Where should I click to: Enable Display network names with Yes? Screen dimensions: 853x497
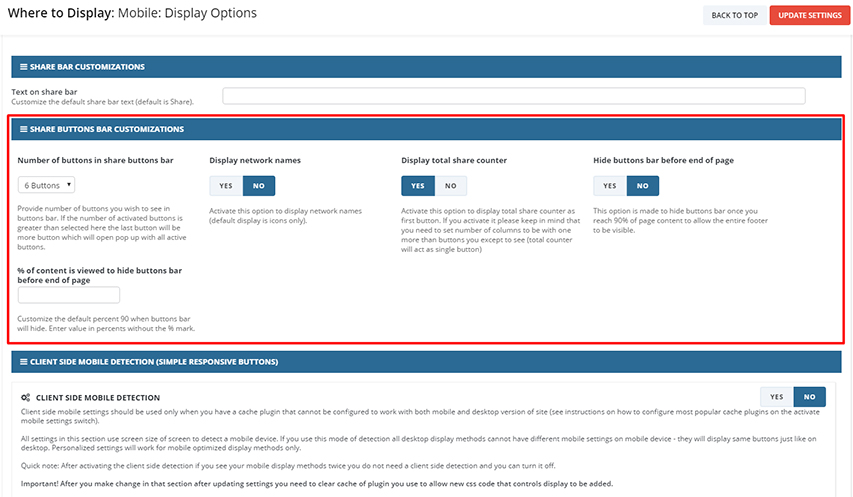point(225,186)
